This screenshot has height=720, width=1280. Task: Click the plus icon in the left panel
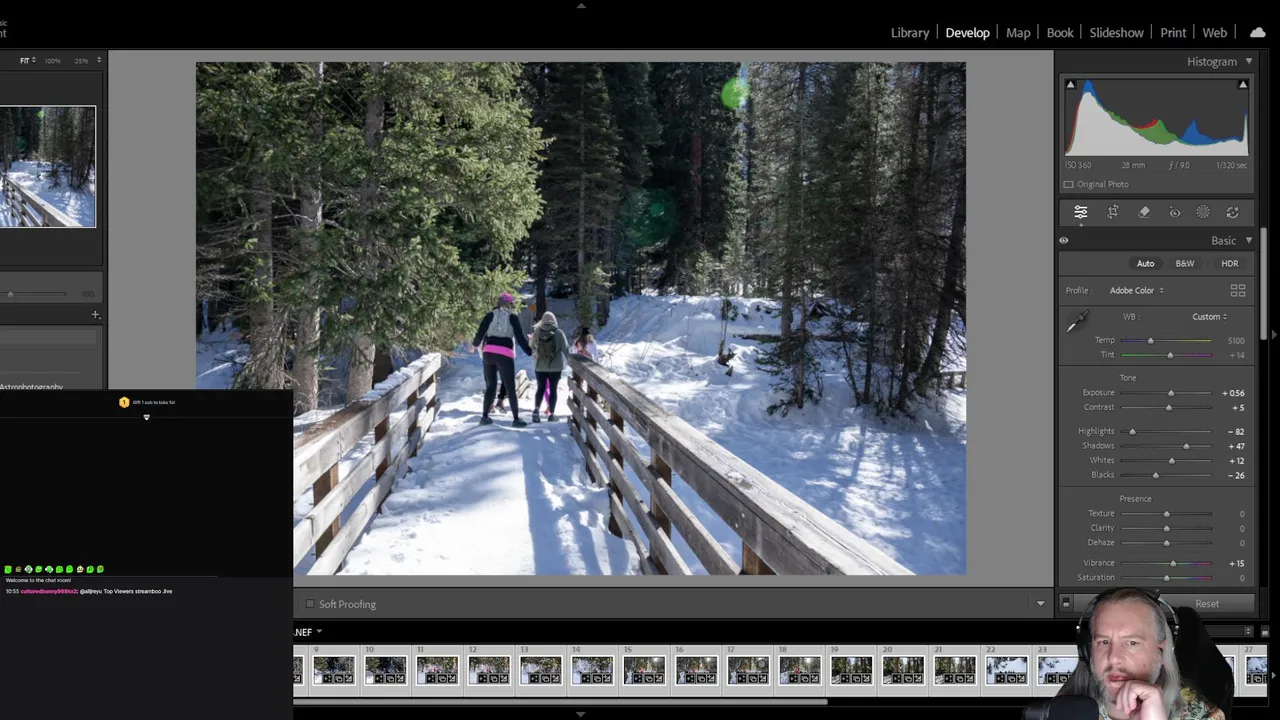[96, 314]
